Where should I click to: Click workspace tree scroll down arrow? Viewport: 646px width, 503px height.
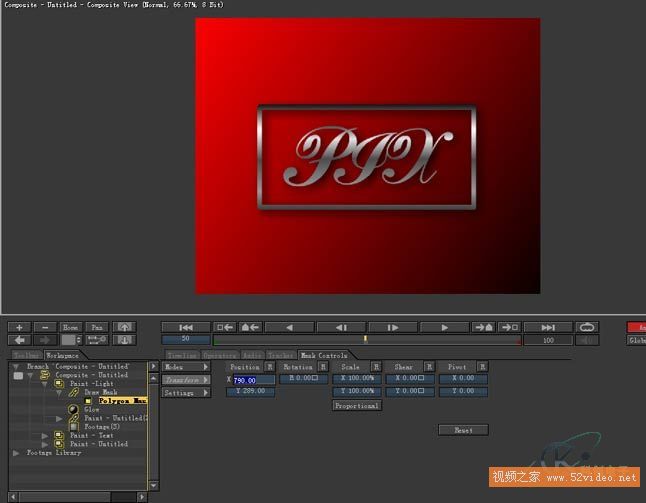tap(153, 486)
